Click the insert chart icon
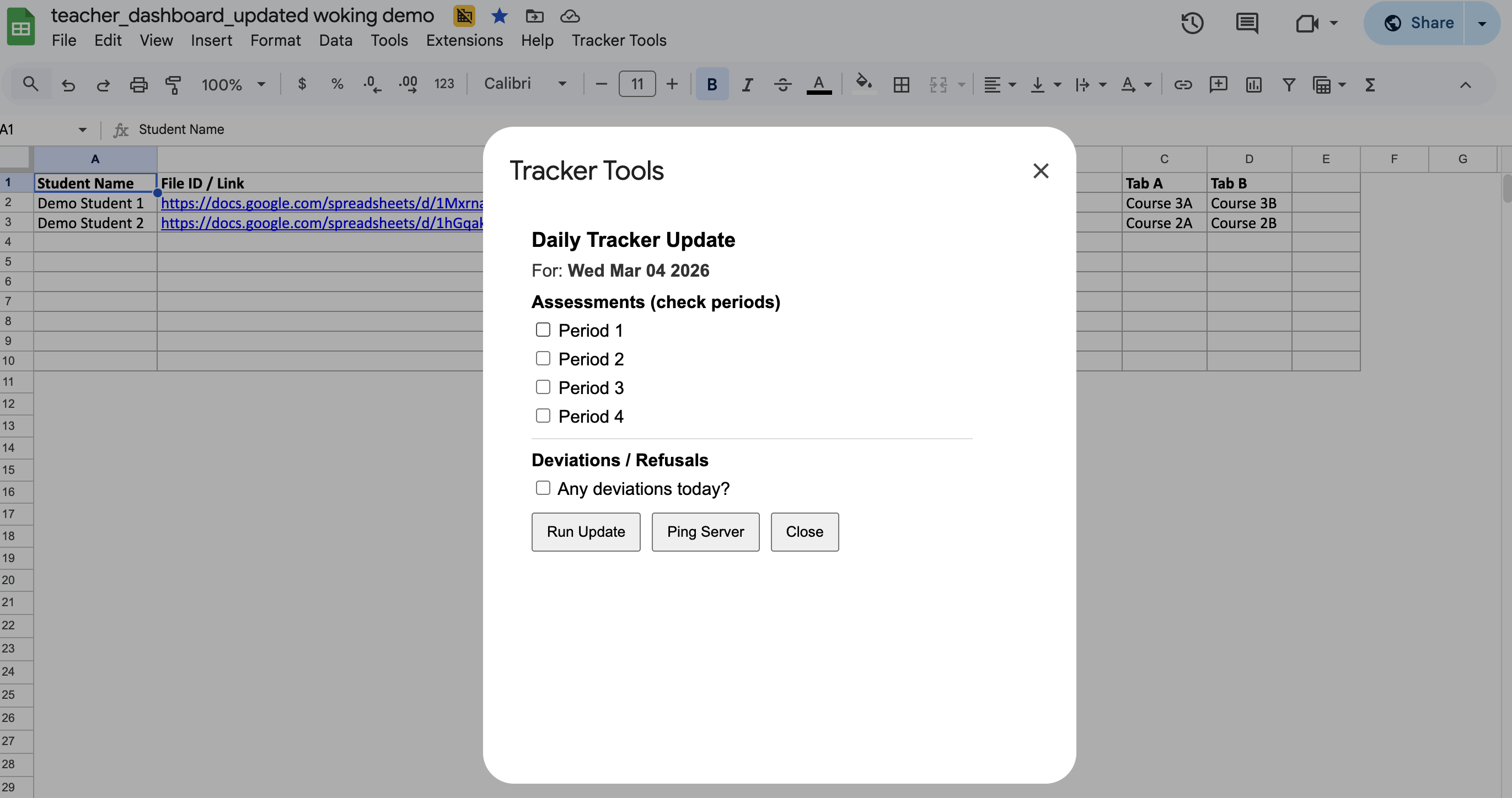 coord(1253,85)
